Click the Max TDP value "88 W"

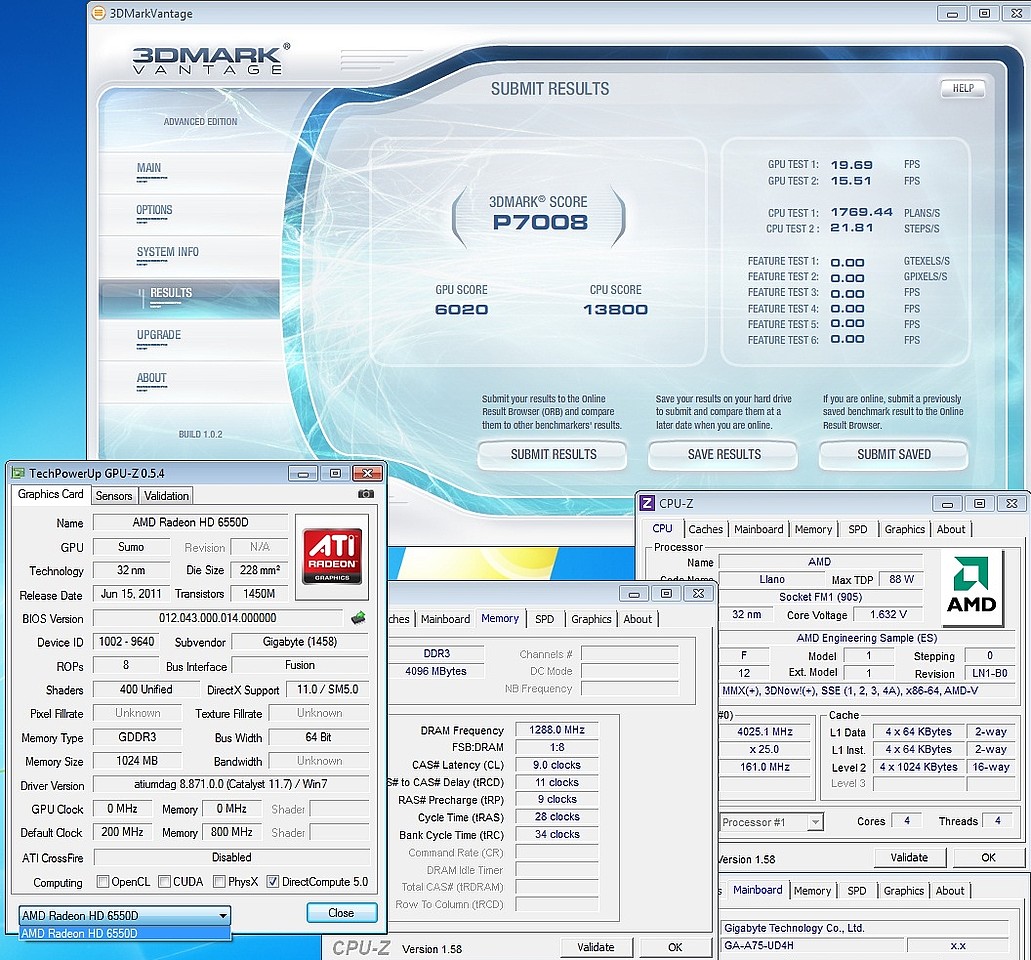(901, 579)
